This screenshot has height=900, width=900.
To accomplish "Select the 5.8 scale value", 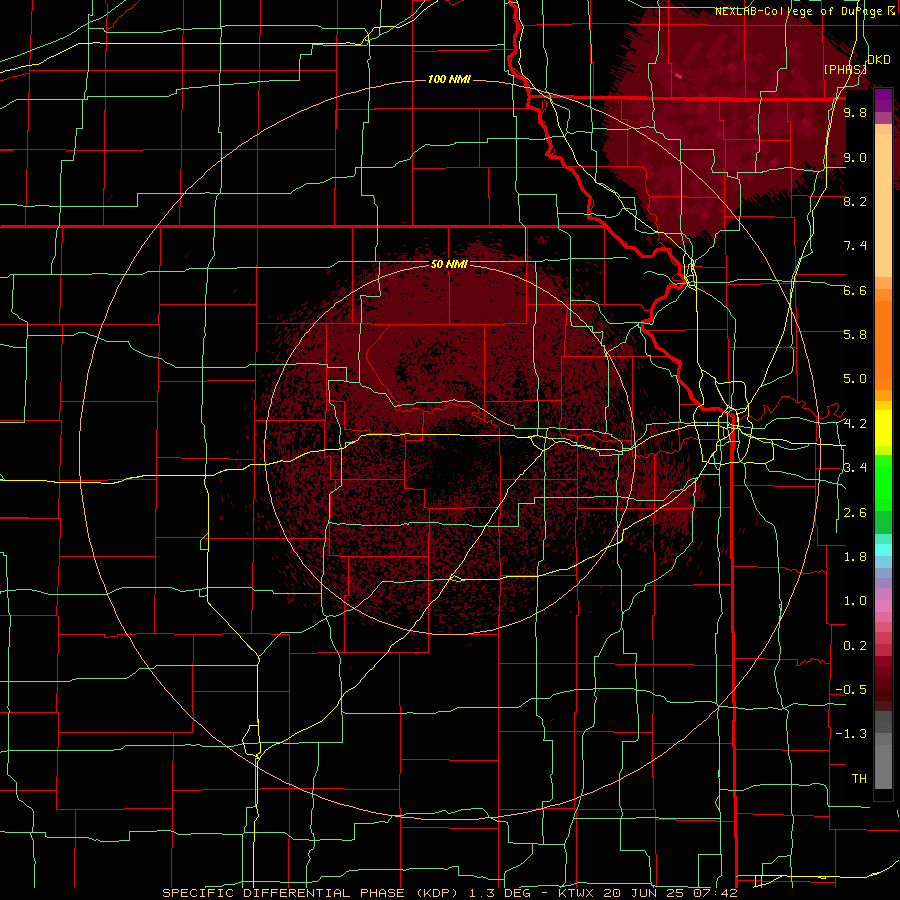I will tap(855, 335).
